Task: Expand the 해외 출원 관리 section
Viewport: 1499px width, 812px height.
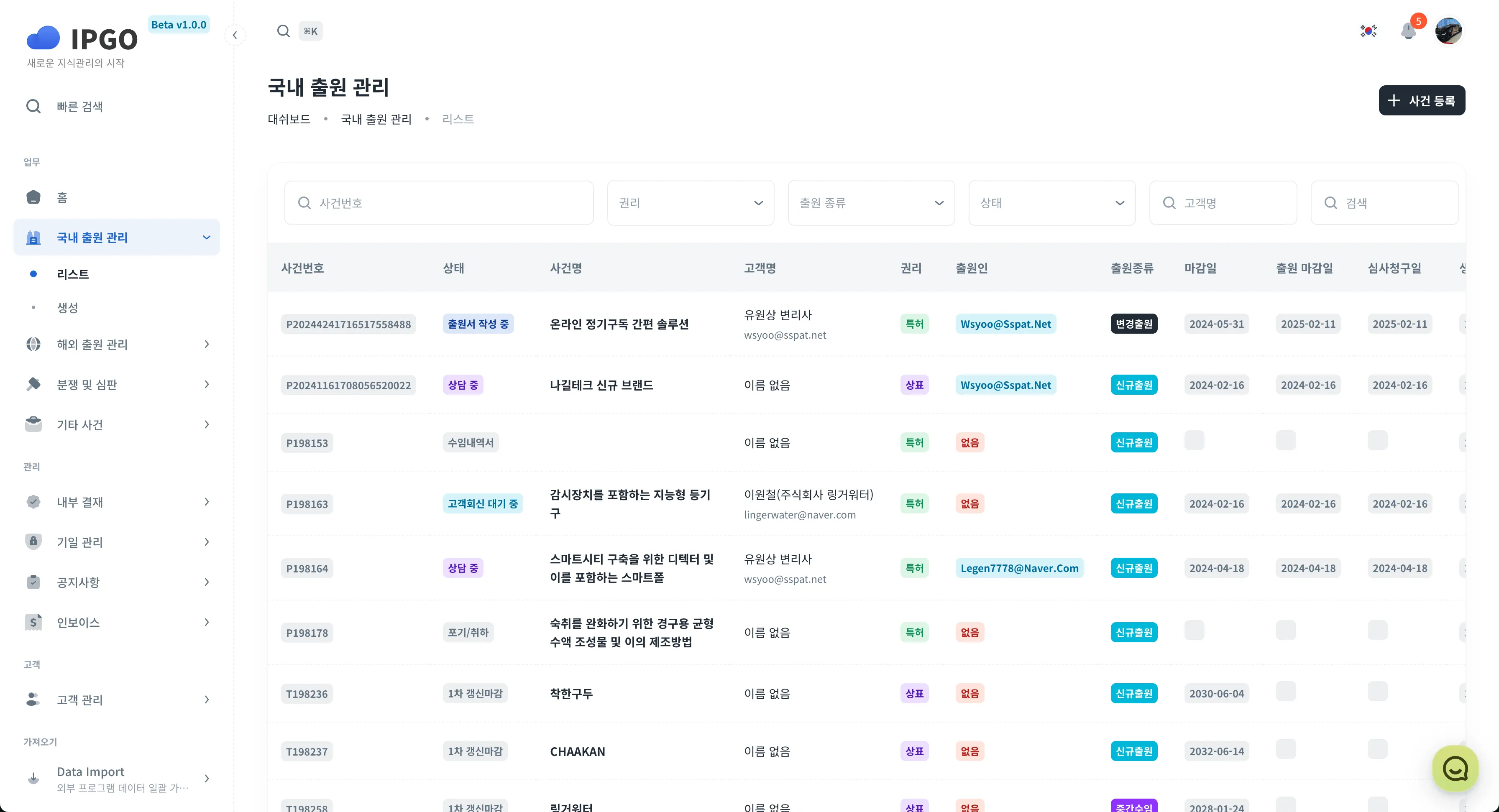Action: pyautogui.click(x=92, y=345)
